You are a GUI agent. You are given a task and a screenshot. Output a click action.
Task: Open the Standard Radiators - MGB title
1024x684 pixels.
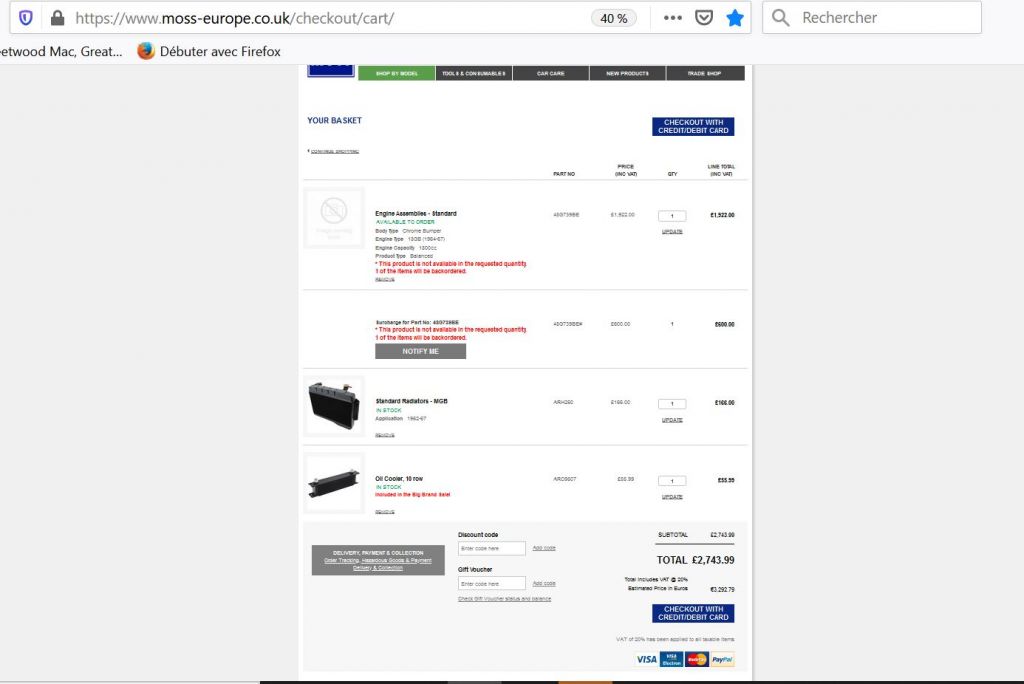tap(411, 401)
